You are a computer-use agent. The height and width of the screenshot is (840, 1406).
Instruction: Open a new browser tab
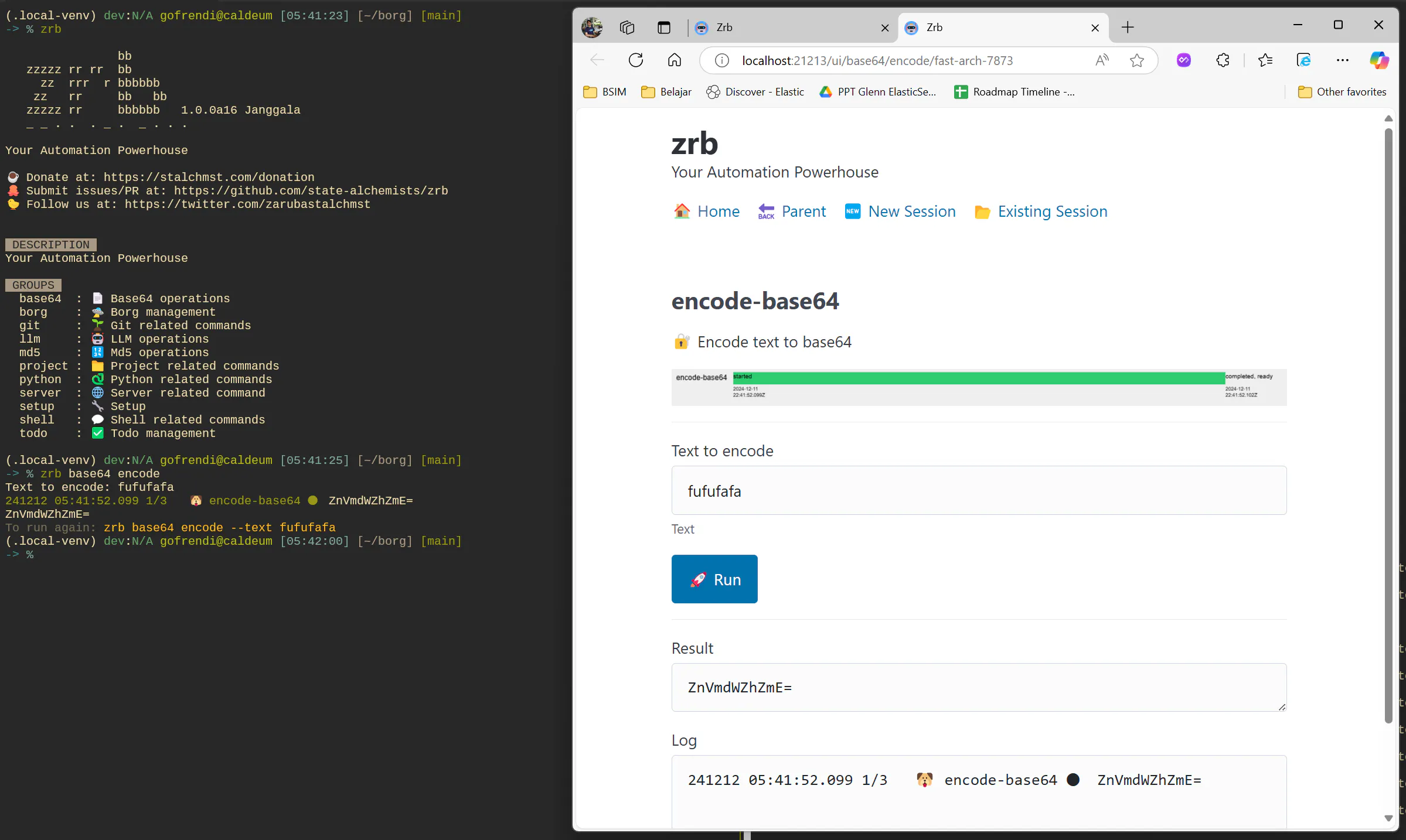pyautogui.click(x=1128, y=28)
